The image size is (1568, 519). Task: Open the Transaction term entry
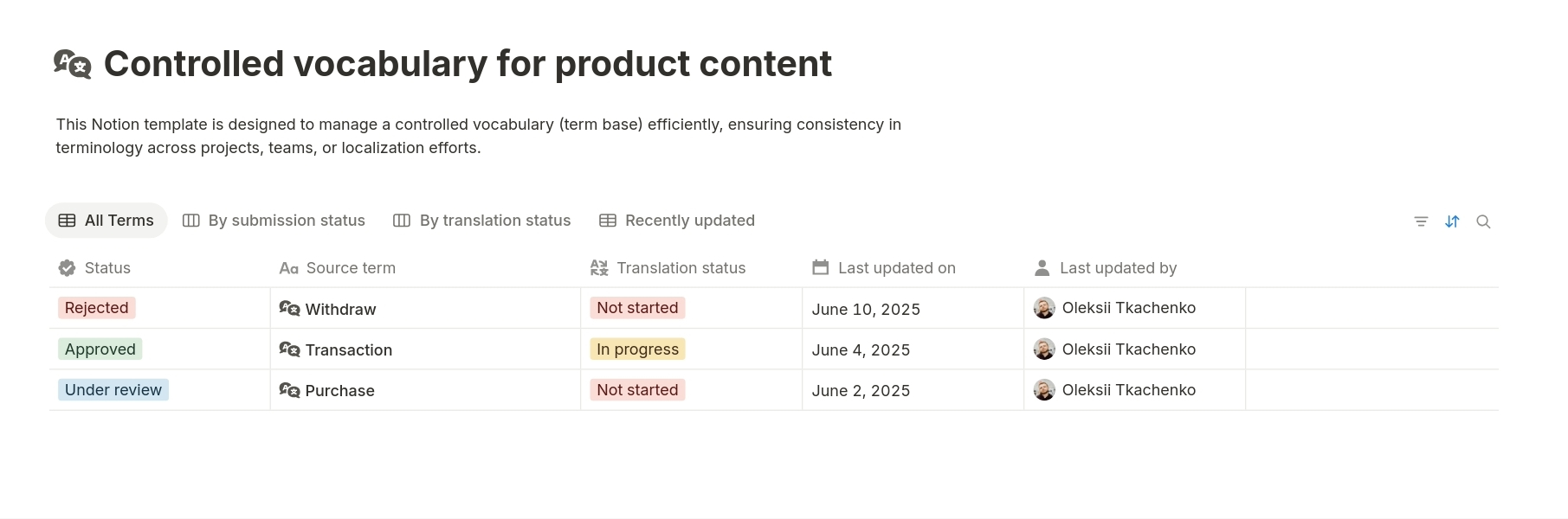349,349
